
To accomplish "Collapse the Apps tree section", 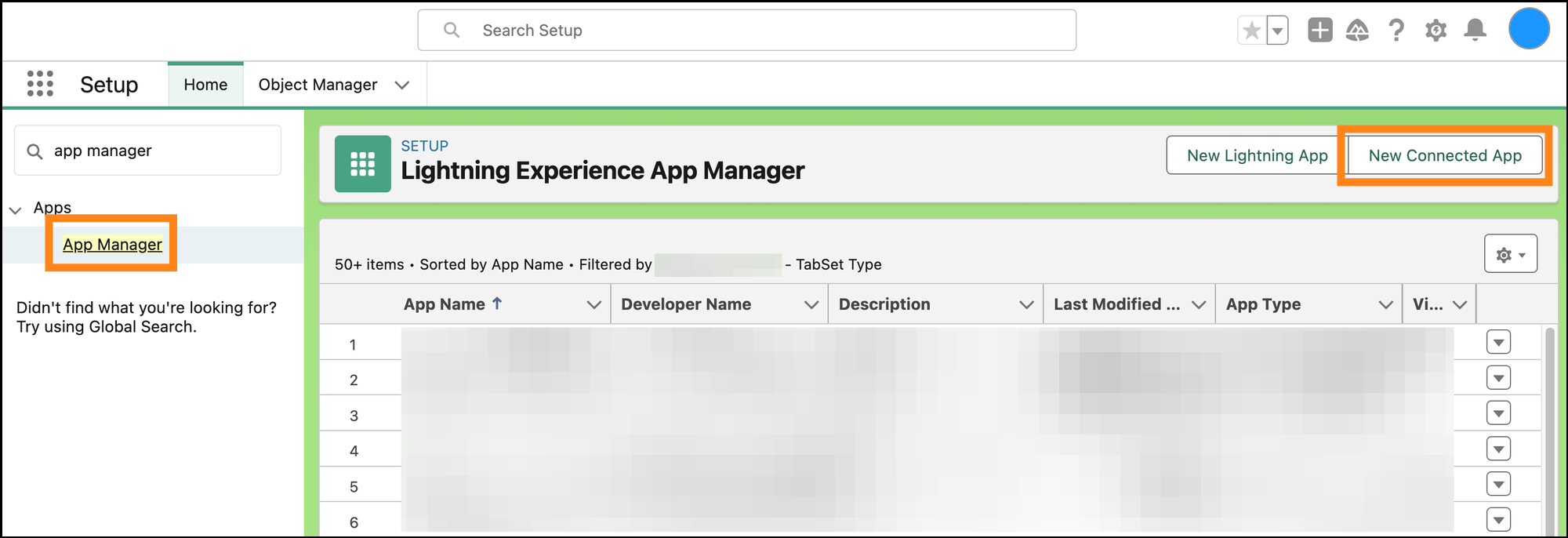I will click(15, 209).
